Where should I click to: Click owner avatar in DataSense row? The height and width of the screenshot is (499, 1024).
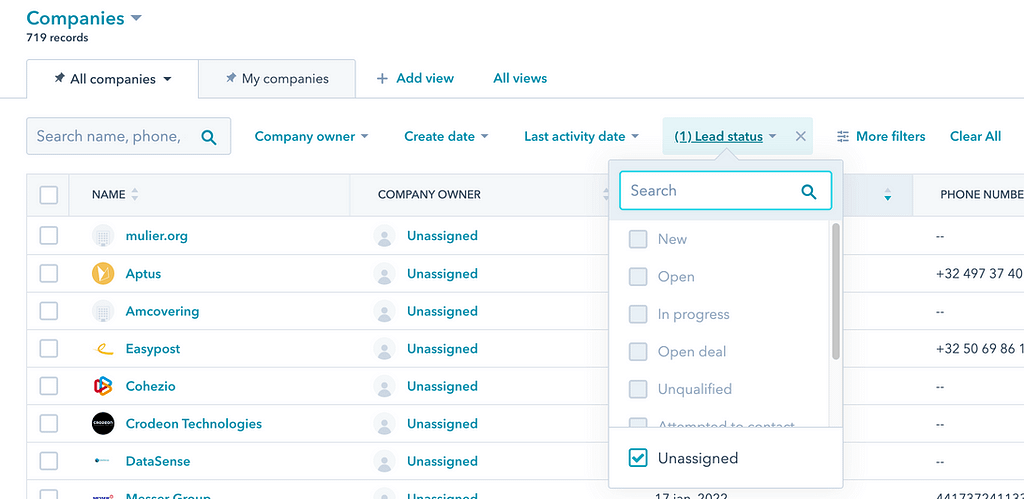385,461
